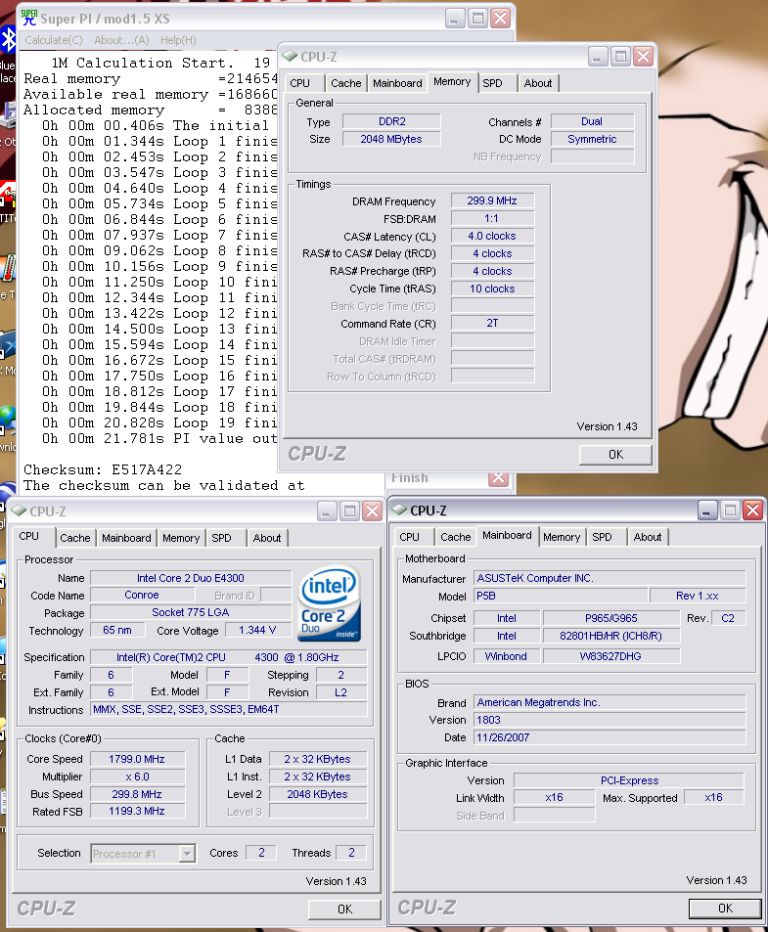Switch to Cache tab in memory CPU-Z window
This screenshot has width=768, height=932.
coord(346,83)
